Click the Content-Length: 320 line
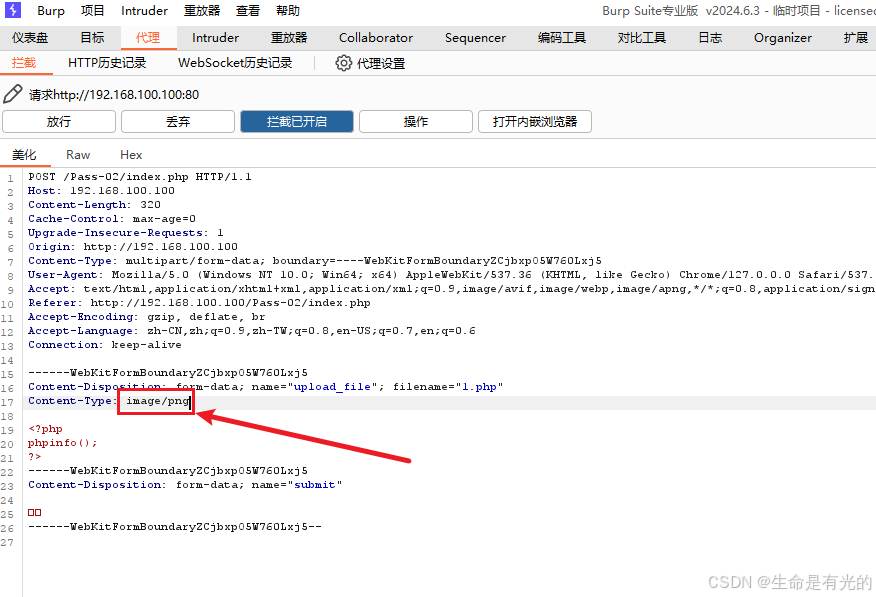This screenshot has height=597, width=876. 94,204
